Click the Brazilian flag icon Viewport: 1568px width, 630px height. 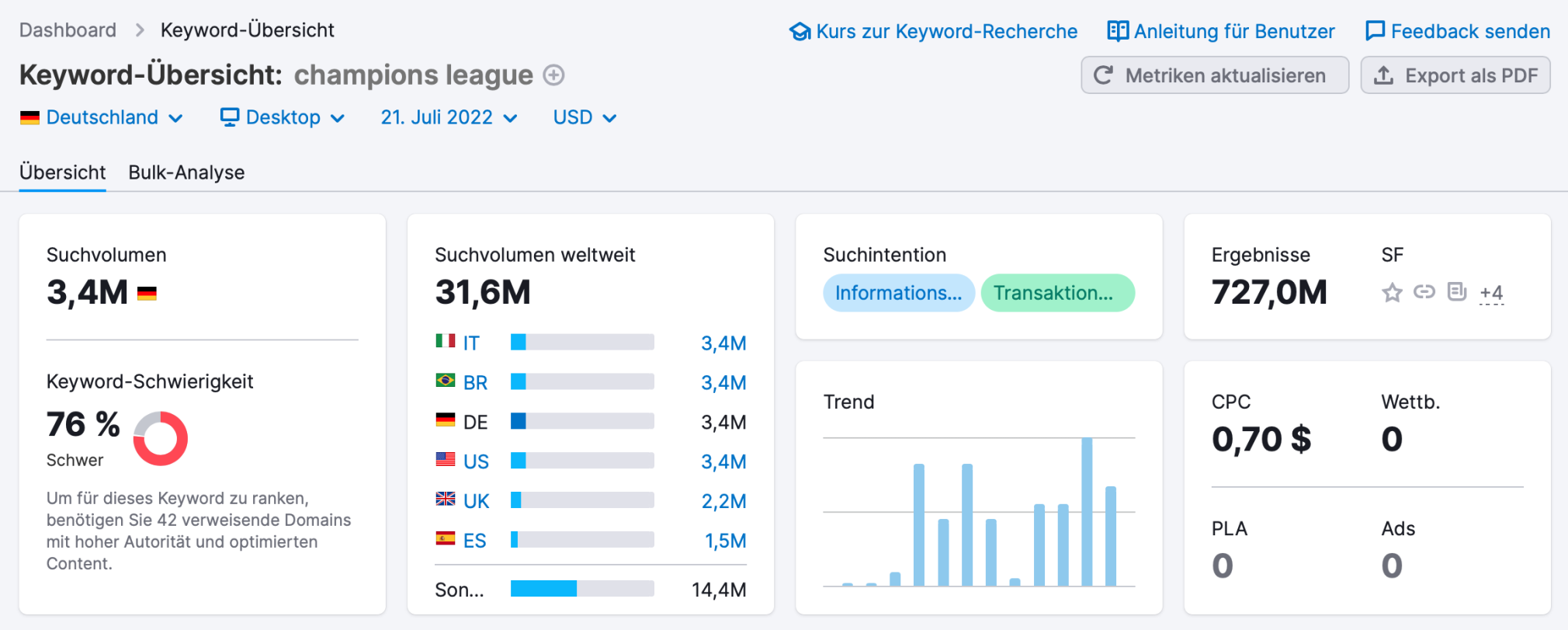coord(446,381)
